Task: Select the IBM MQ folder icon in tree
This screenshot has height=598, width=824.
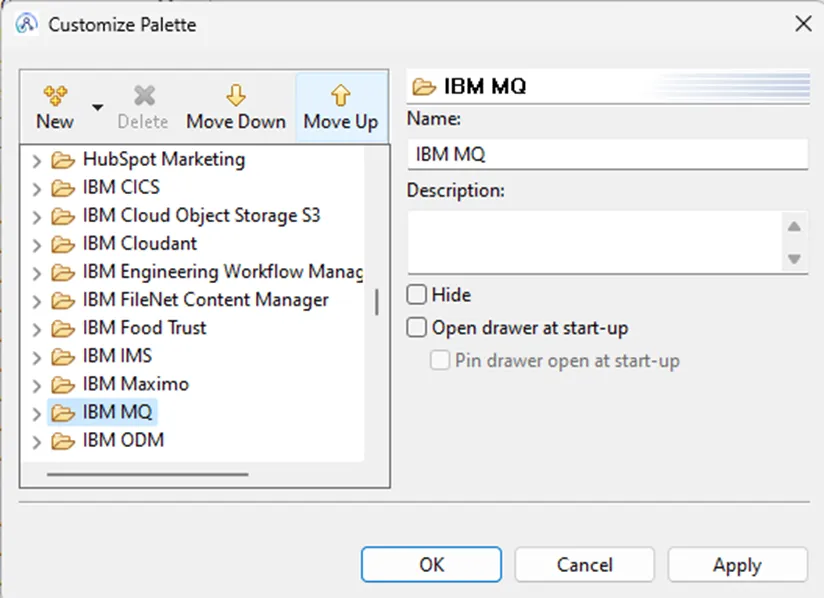Action: [63, 413]
